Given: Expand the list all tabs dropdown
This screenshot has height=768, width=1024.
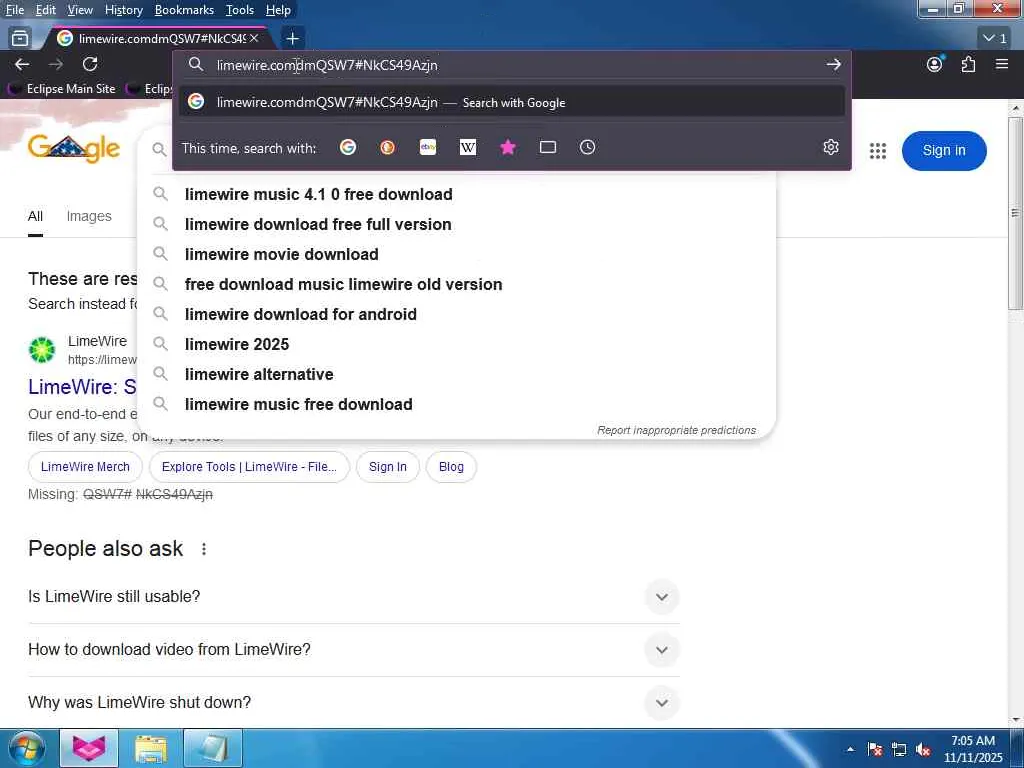Looking at the screenshot, I should pyautogui.click(x=995, y=39).
